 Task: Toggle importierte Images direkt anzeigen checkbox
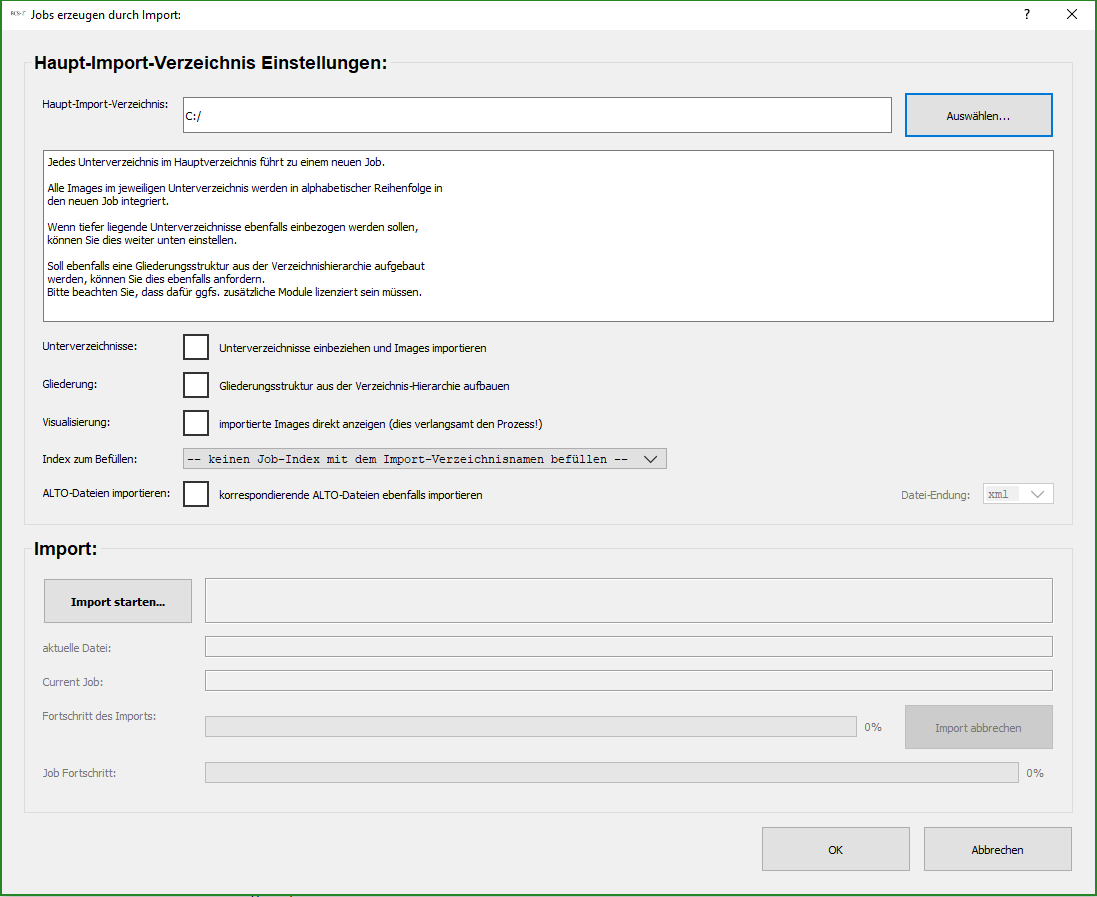196,423
